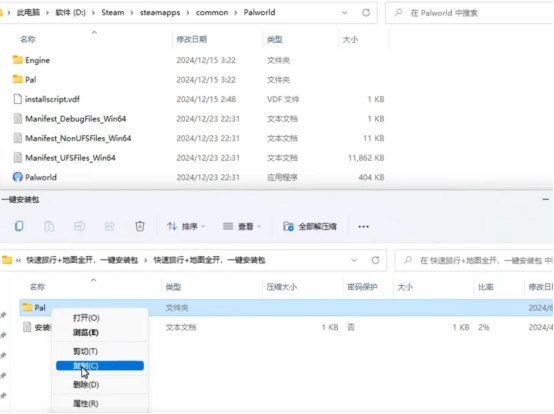Select the Pal folder in Palworld window

pyautogui.click(x=30, y=79)
